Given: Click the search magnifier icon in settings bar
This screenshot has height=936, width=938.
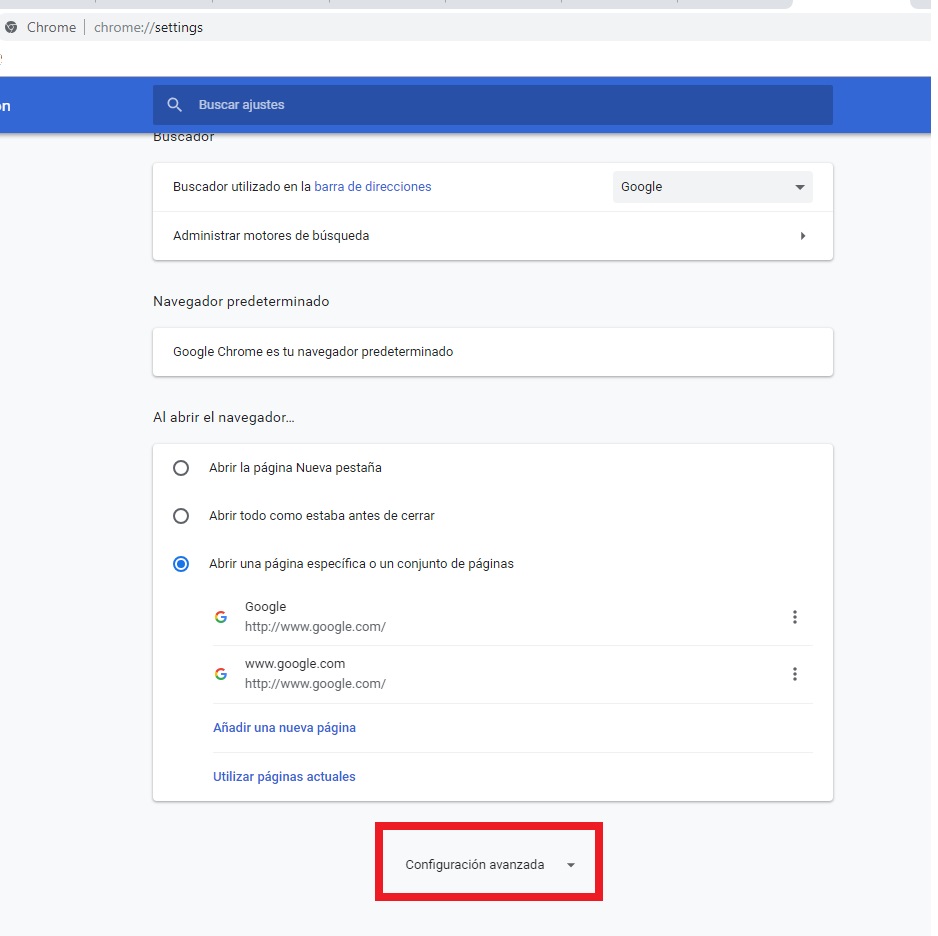Looking at the screenshot, I should pyautogui.click(x=174, y=105).
